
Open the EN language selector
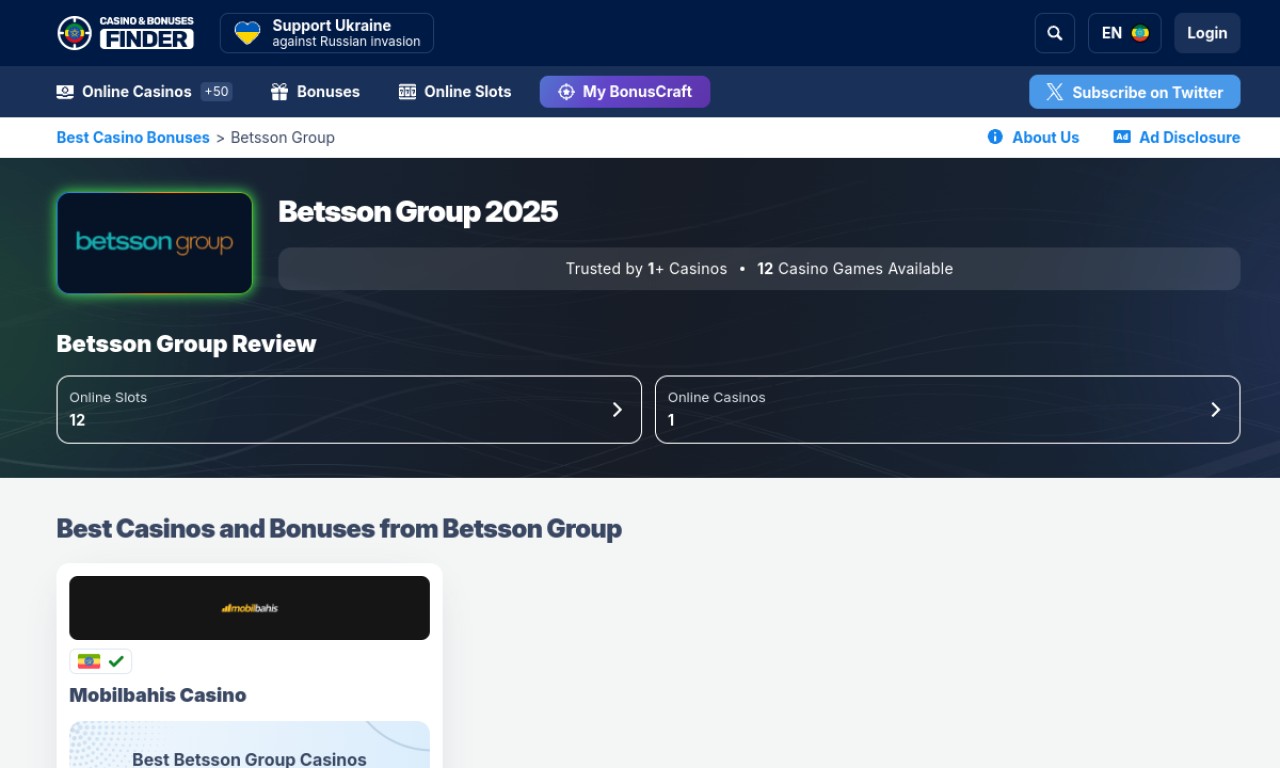click(1125, 33)
